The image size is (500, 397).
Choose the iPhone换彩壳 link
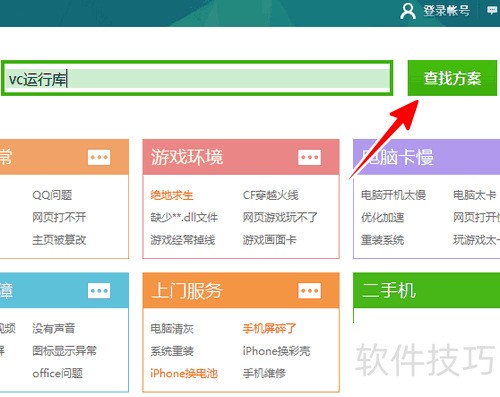pyautogui.click(x=276, y=351)
